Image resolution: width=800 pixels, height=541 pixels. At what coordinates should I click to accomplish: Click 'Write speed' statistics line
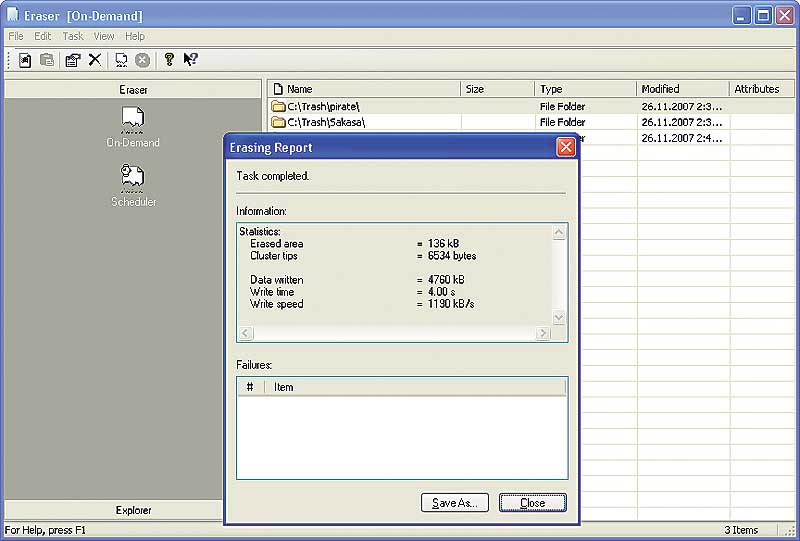(362, 304)
